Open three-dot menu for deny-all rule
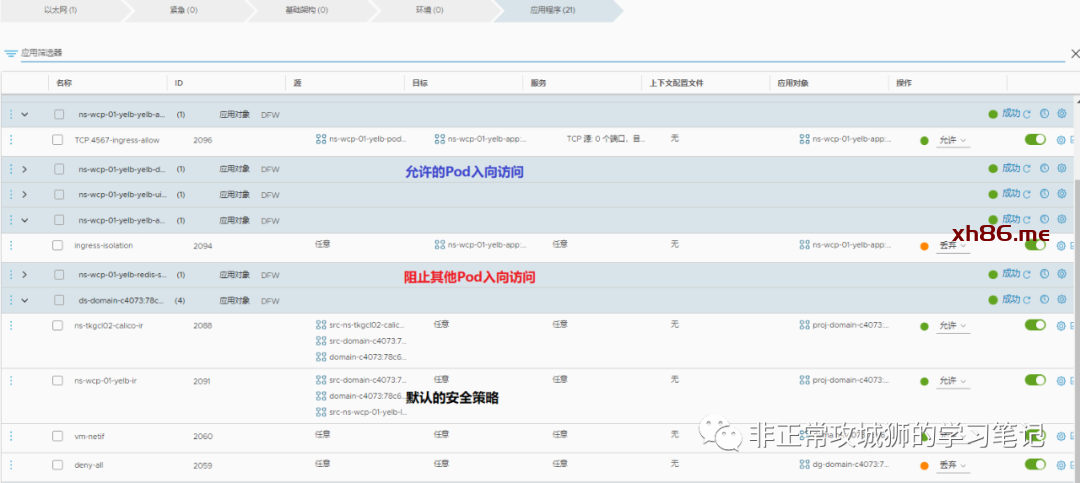The height and width of the screenshot is (483, 1080). pyautogui.click(x=11, y=465)
